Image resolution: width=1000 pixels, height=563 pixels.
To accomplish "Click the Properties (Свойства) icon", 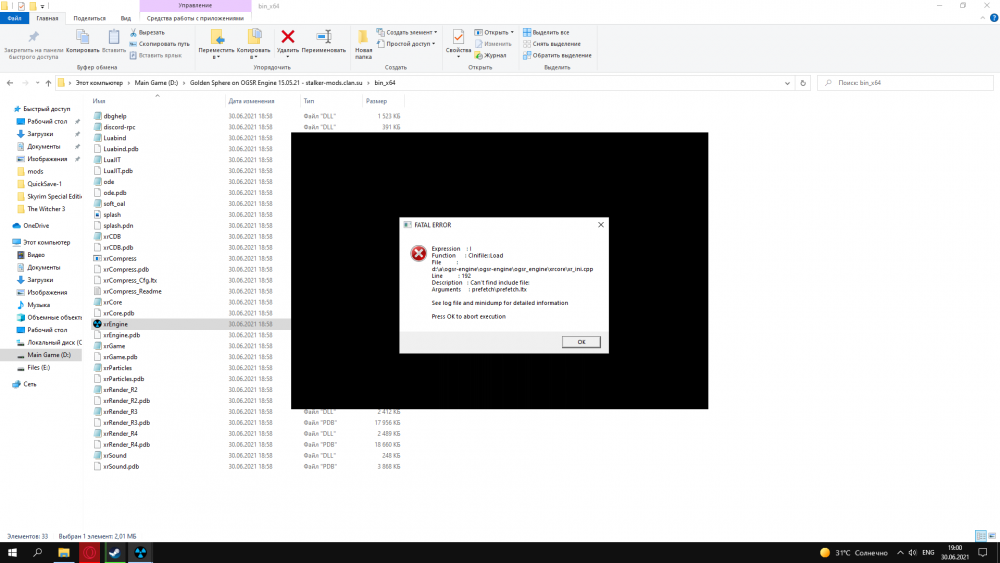I will click(x=458, y=37).
